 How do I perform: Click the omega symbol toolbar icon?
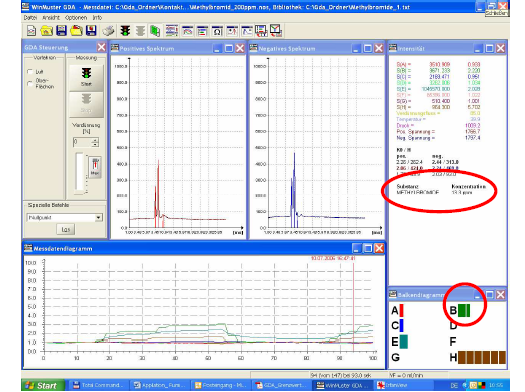pyautogui.click(x=217, y=31)
